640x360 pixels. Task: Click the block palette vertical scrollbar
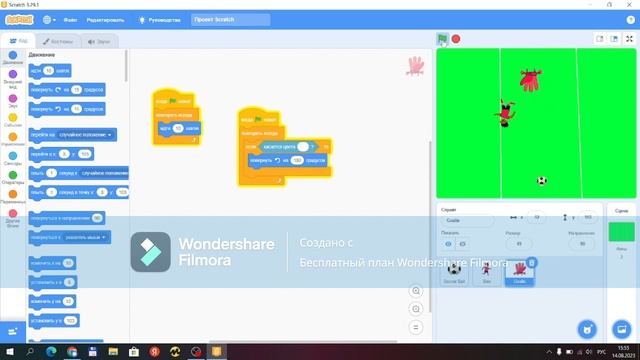(126, 65)
